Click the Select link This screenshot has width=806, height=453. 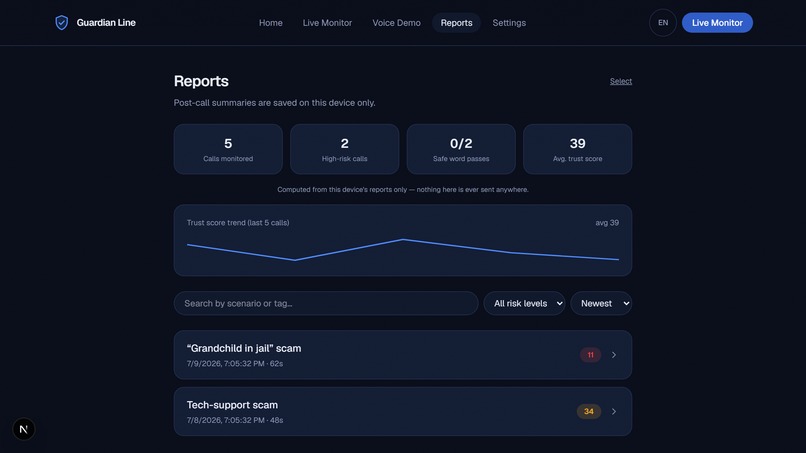pos(620,81)
